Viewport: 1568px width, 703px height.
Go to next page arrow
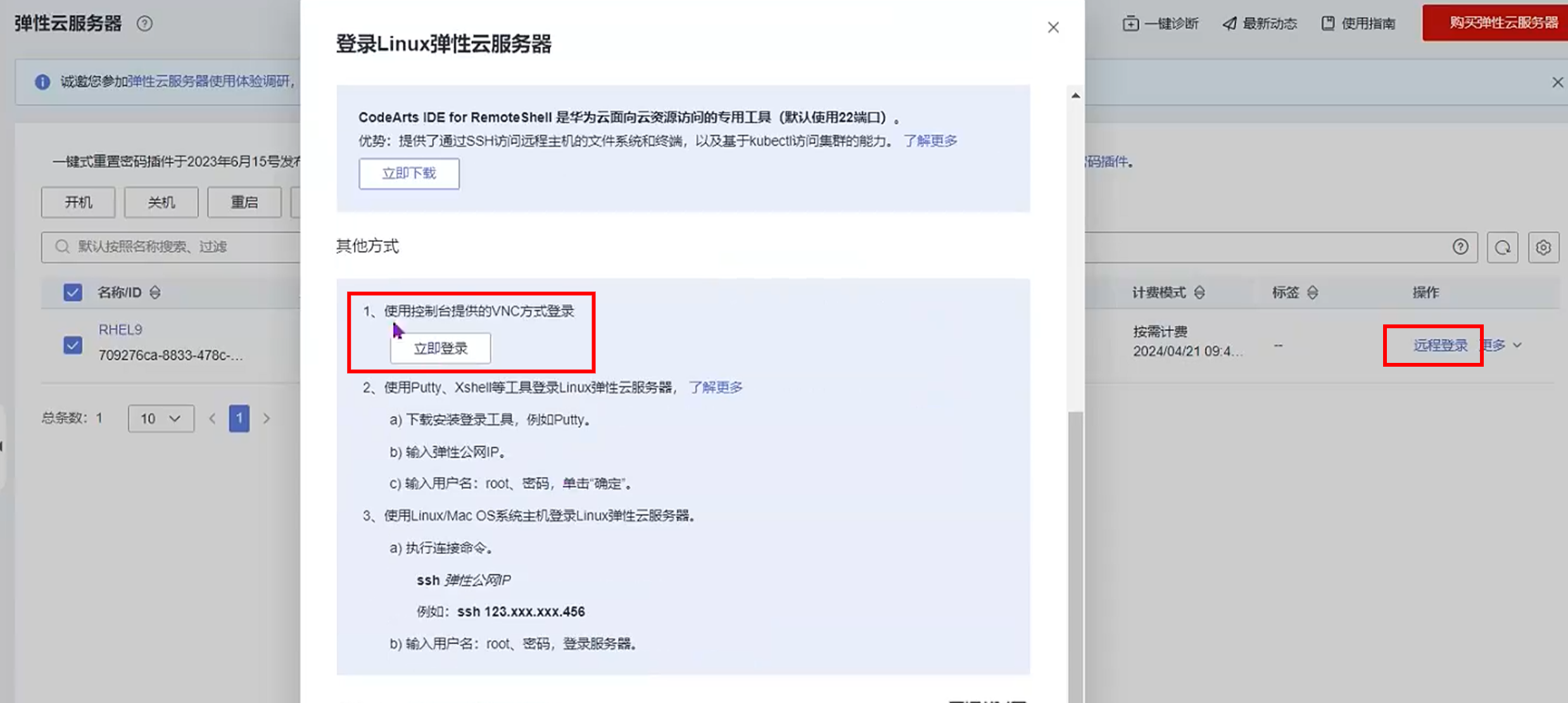click(x=267, y=419)
